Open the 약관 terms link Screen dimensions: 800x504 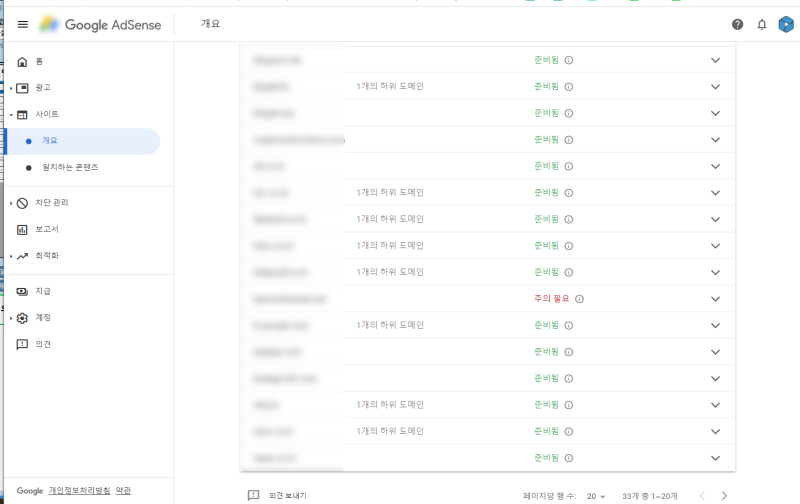point(123,491)
